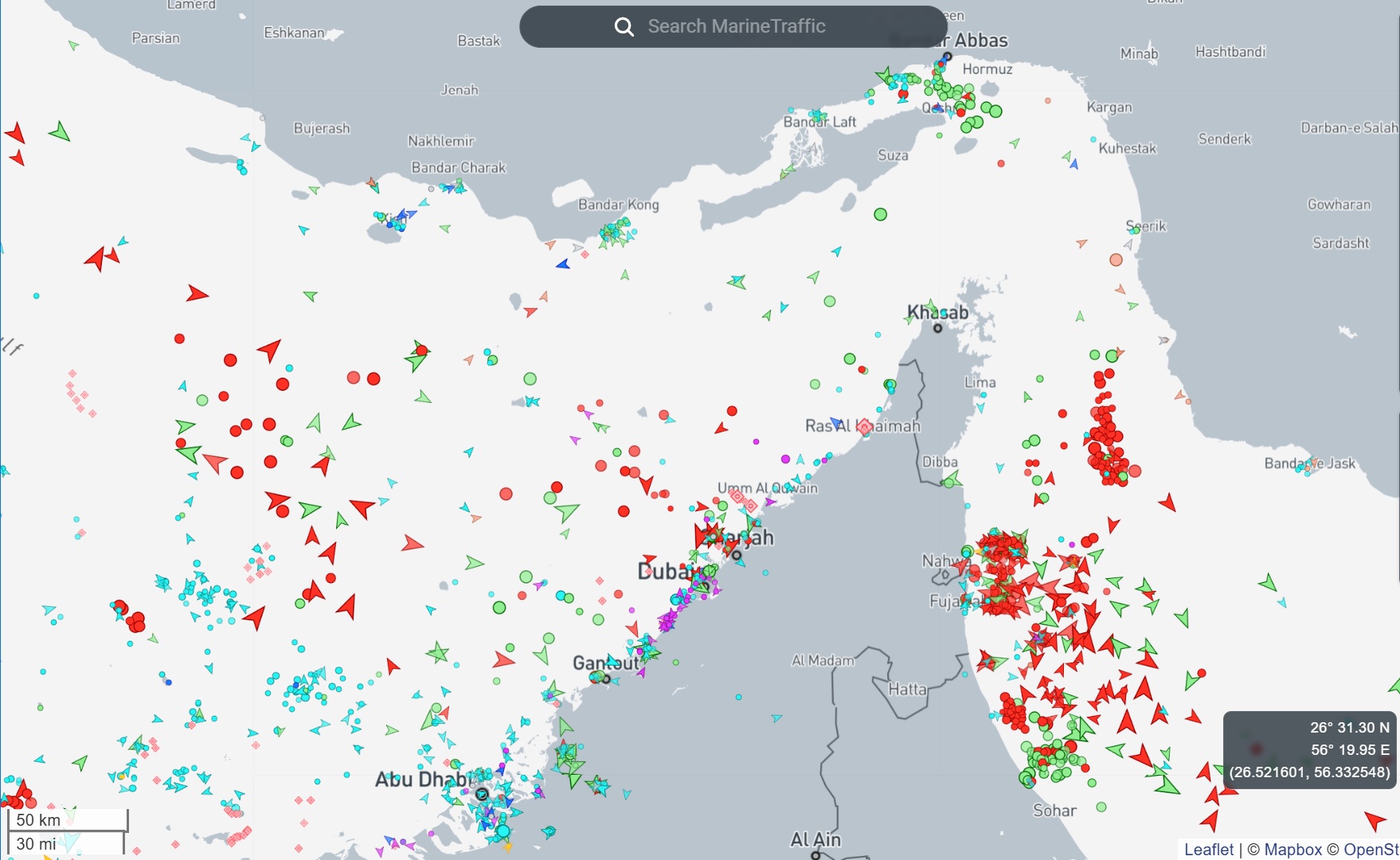Select the Al Ain city marker
This screenshot has height=860, width=1400.
[x=815, y=856]
